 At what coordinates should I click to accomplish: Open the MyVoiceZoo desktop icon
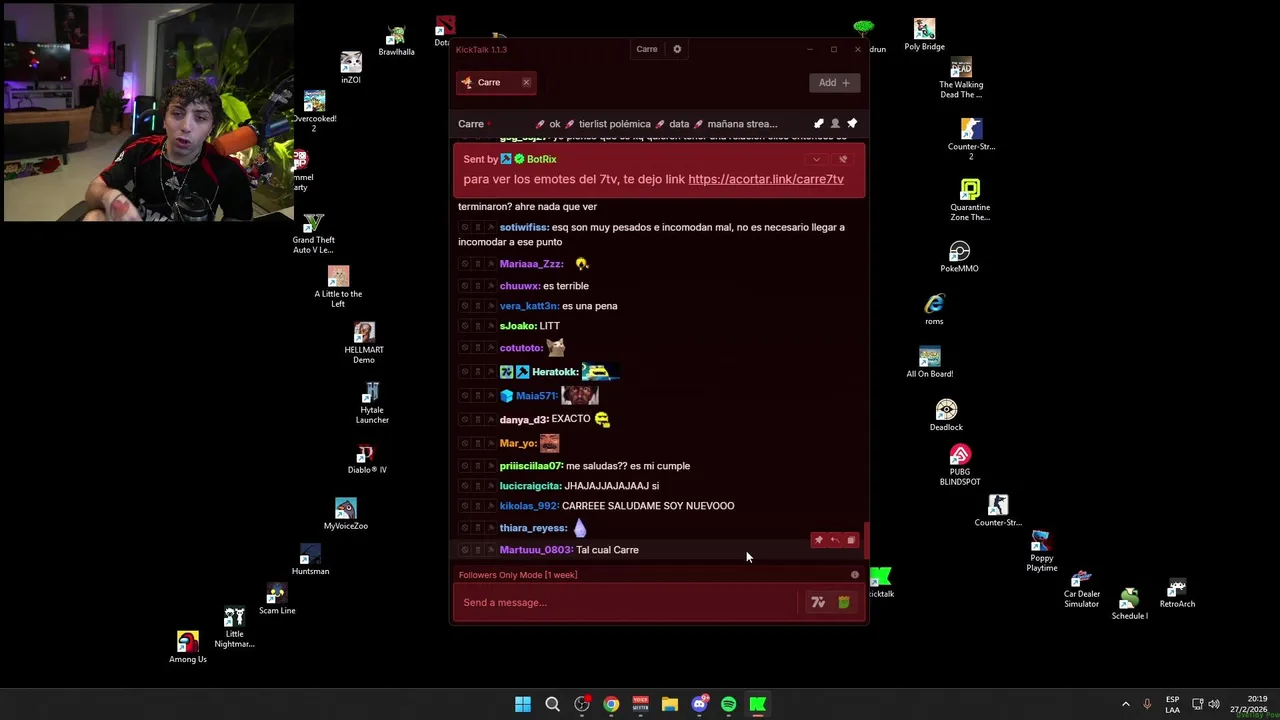(345, 514)
